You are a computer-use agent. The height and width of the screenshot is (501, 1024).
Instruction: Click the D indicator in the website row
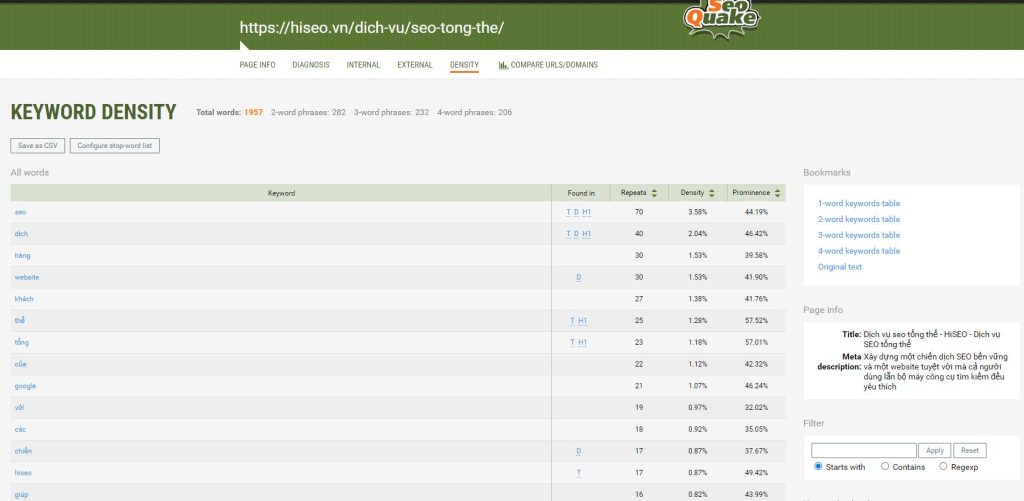coord(578,277)
